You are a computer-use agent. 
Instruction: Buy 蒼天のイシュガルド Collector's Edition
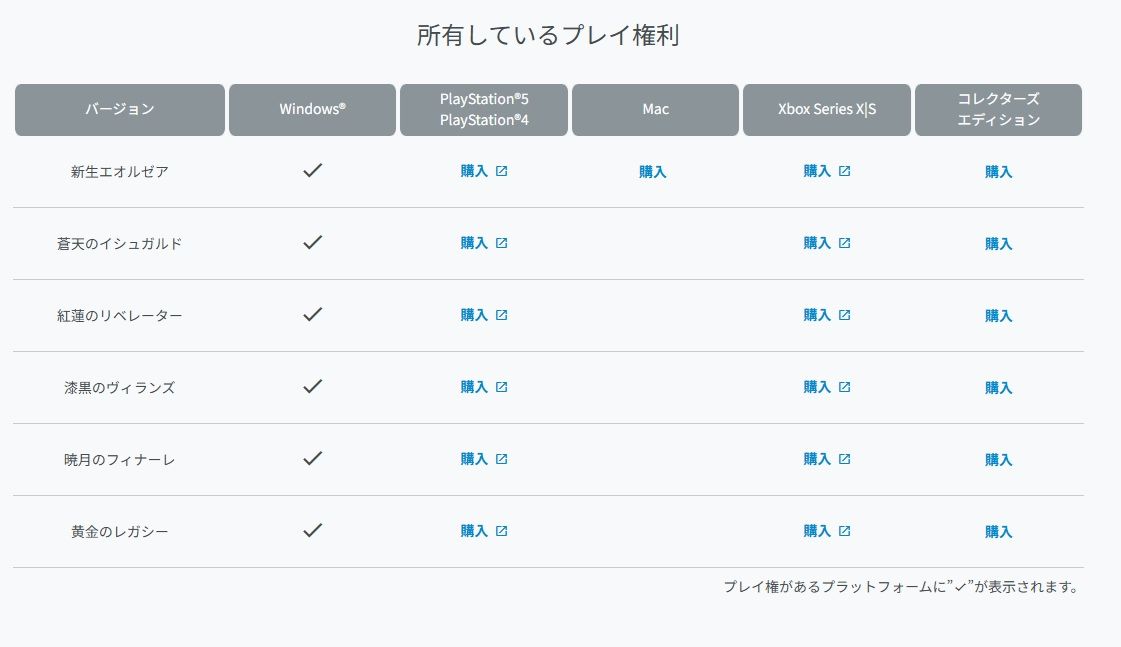point(999,244)
